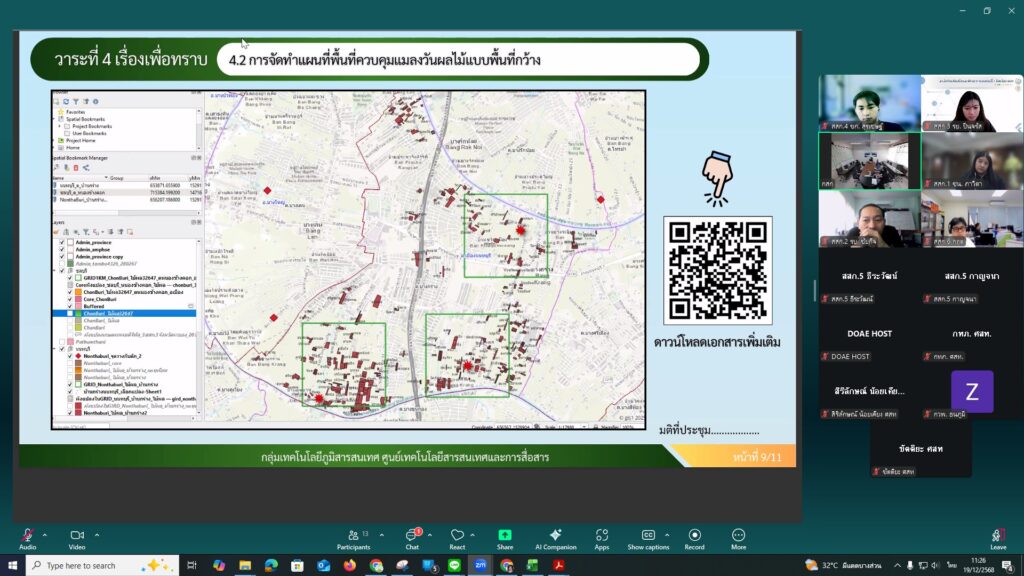Unmute the microphone with Audio button
Image resolution: width=1024 pixels, height=576 pixels.
(27, 535)
